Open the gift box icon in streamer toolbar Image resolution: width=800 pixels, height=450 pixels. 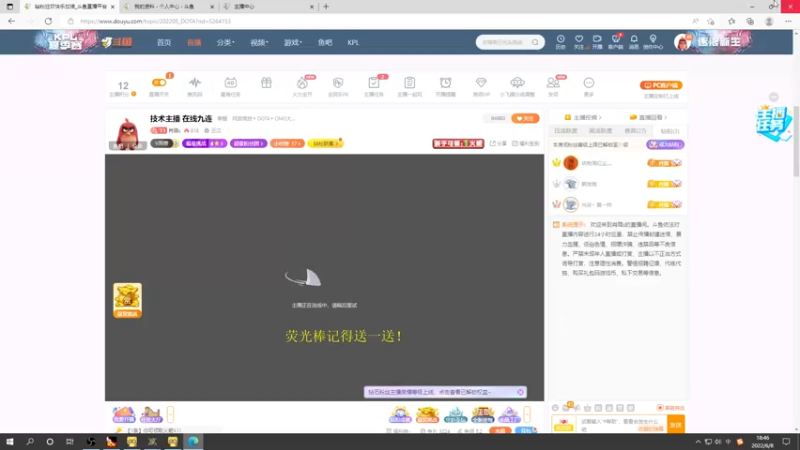click(x=266, y=83)
